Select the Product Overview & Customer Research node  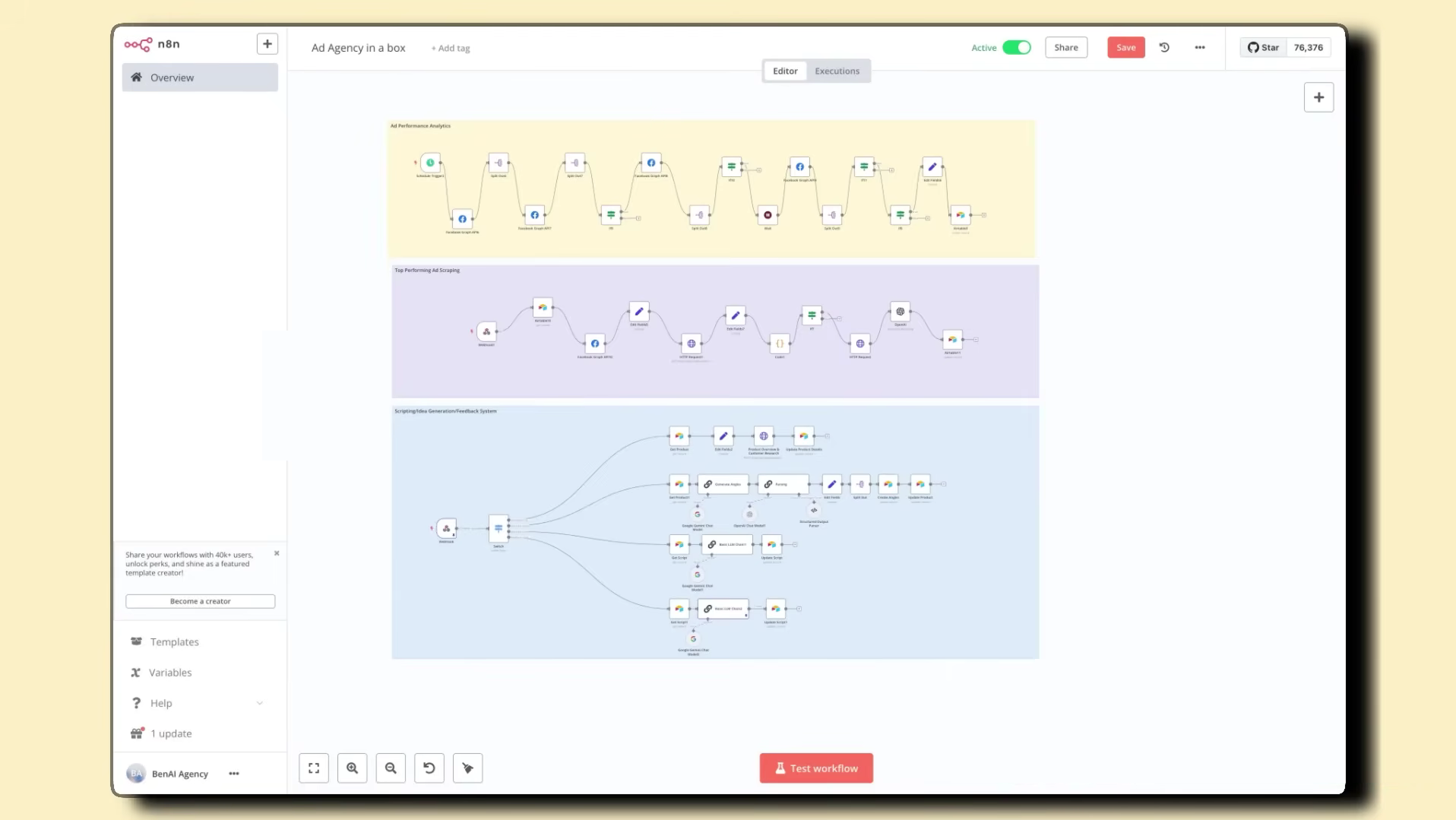pos(764,436)
